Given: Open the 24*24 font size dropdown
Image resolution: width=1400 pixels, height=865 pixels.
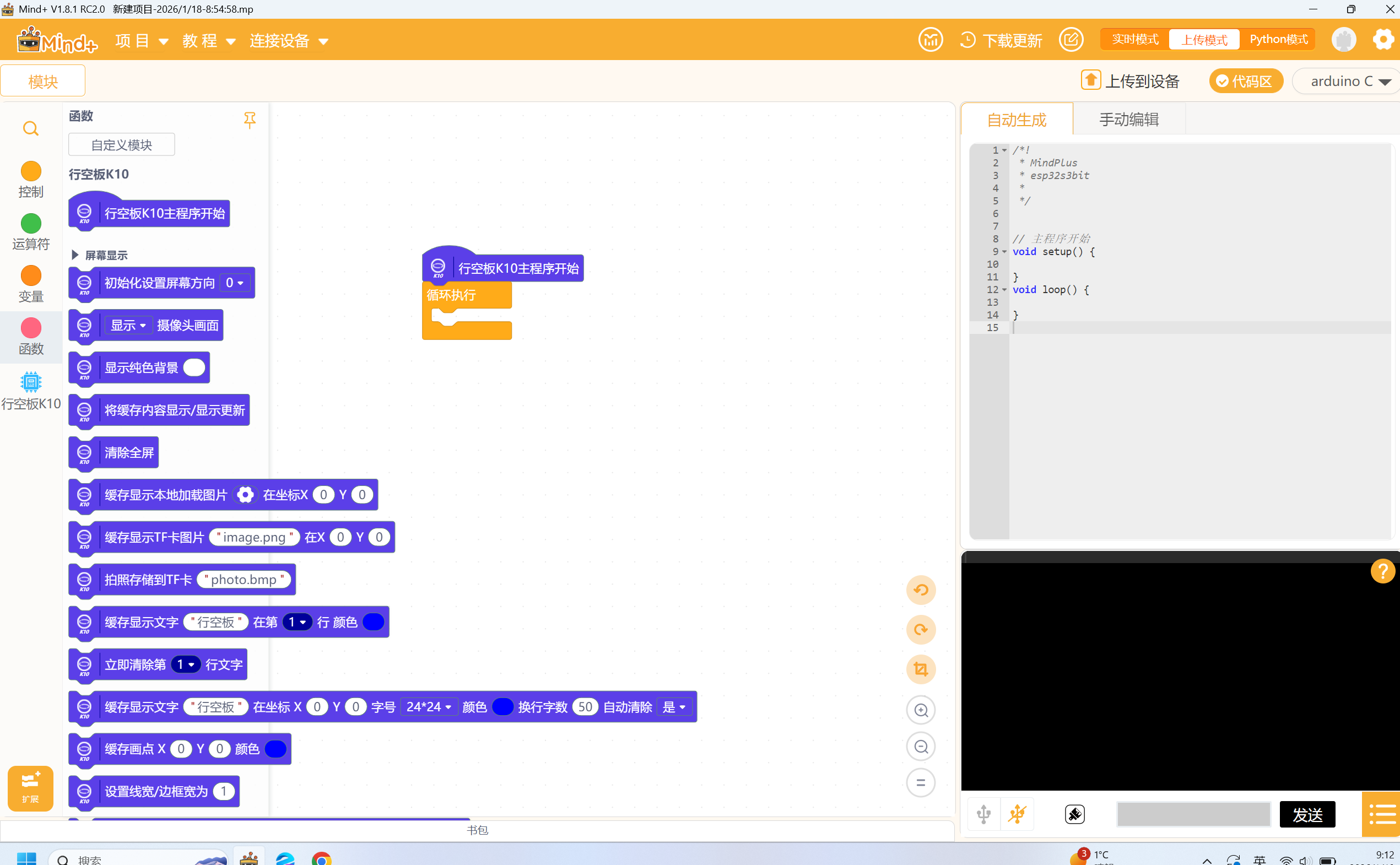Looking at the screenshot, I should 429,707.
